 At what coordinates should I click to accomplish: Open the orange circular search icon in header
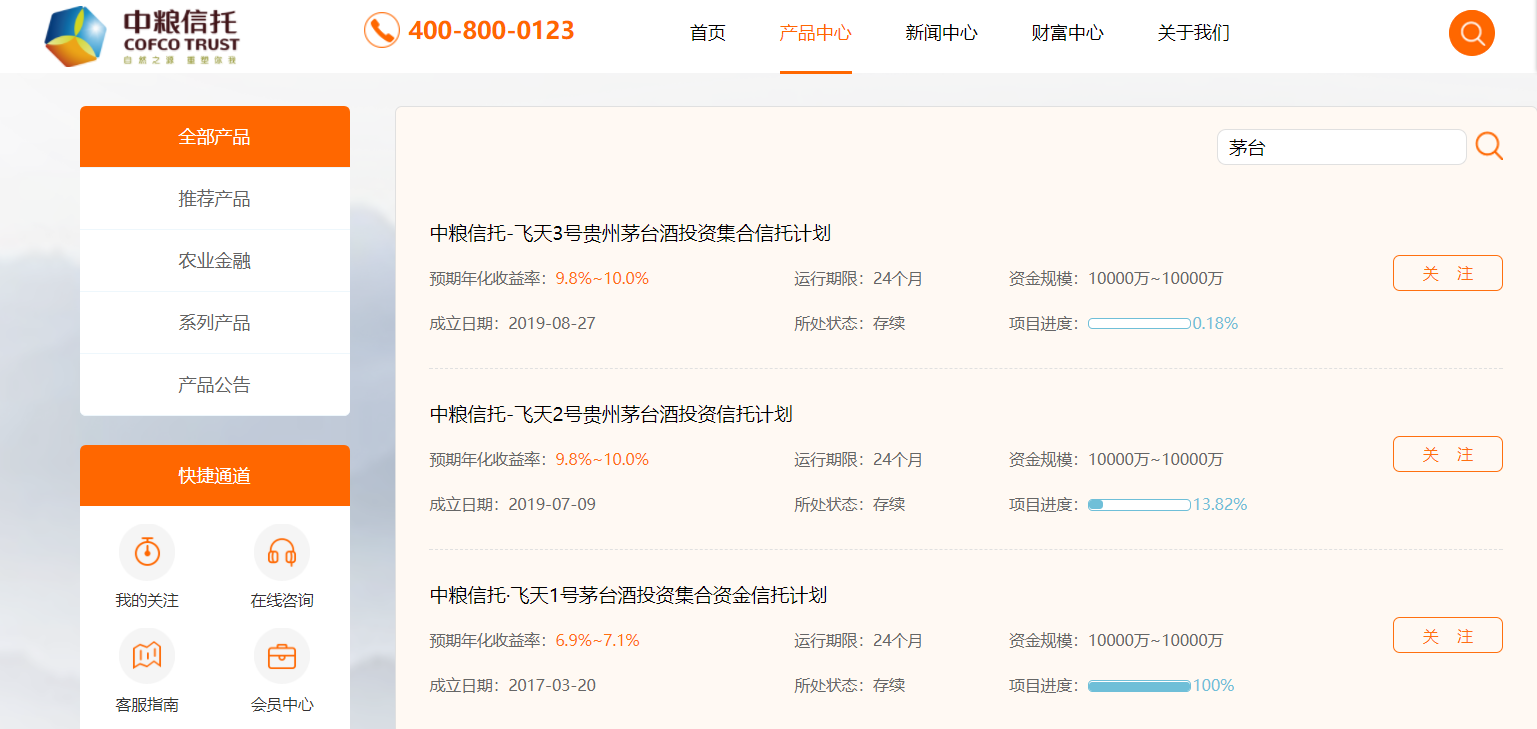(1471, 33)
